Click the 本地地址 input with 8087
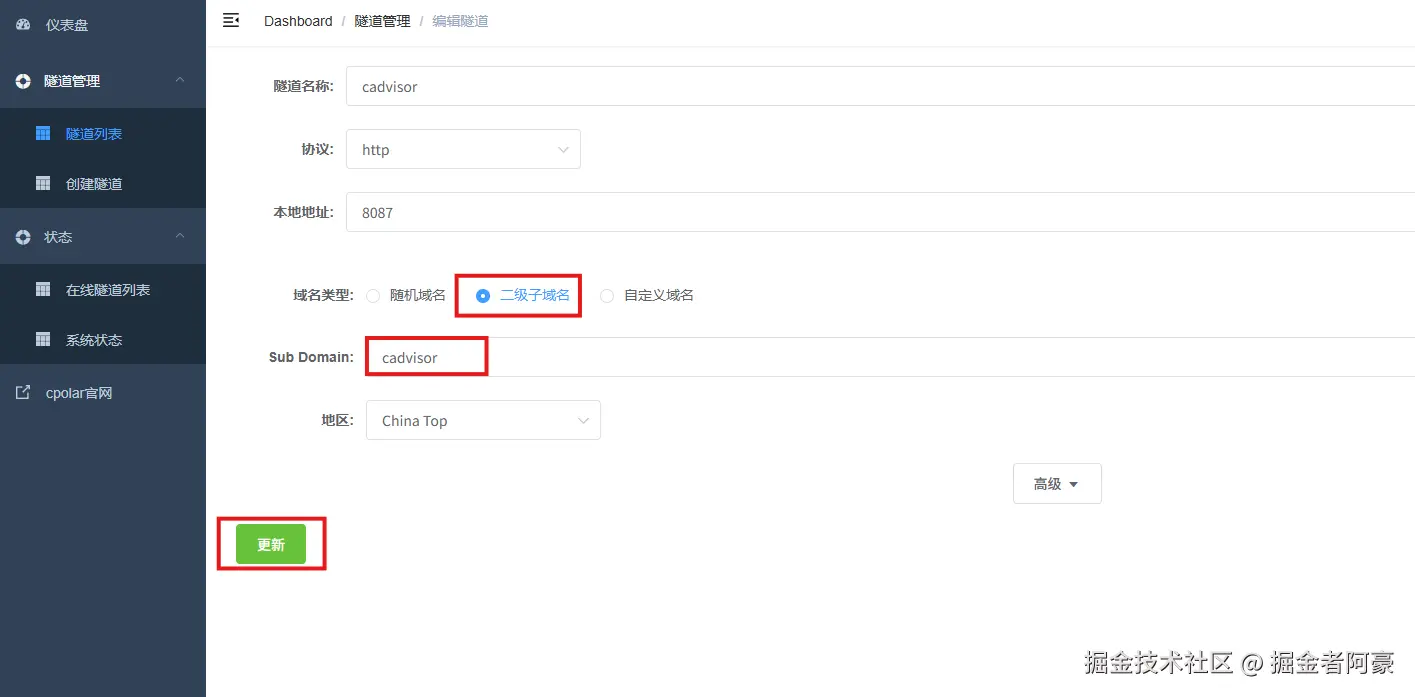Viewport: 1415px width, 697px height. click(880, 212)
